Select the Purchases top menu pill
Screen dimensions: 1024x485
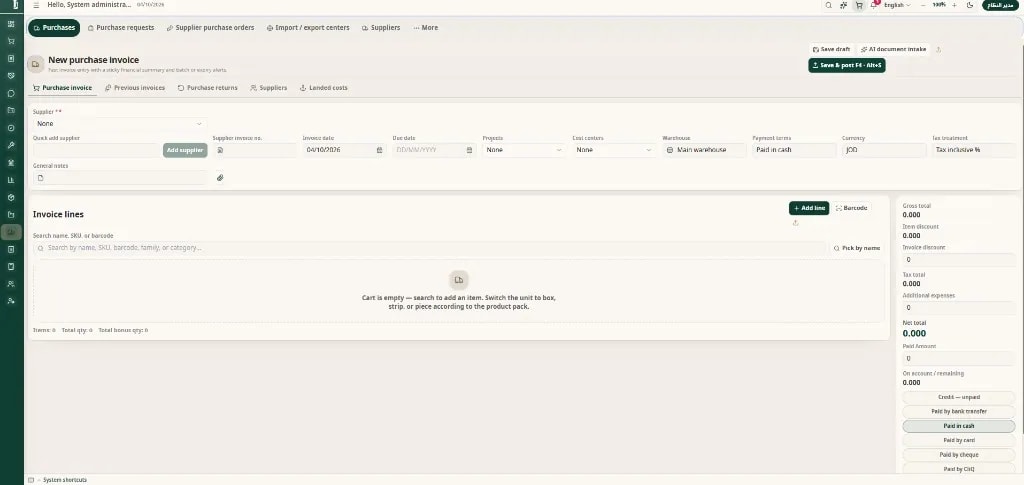[x=54, y=28]
